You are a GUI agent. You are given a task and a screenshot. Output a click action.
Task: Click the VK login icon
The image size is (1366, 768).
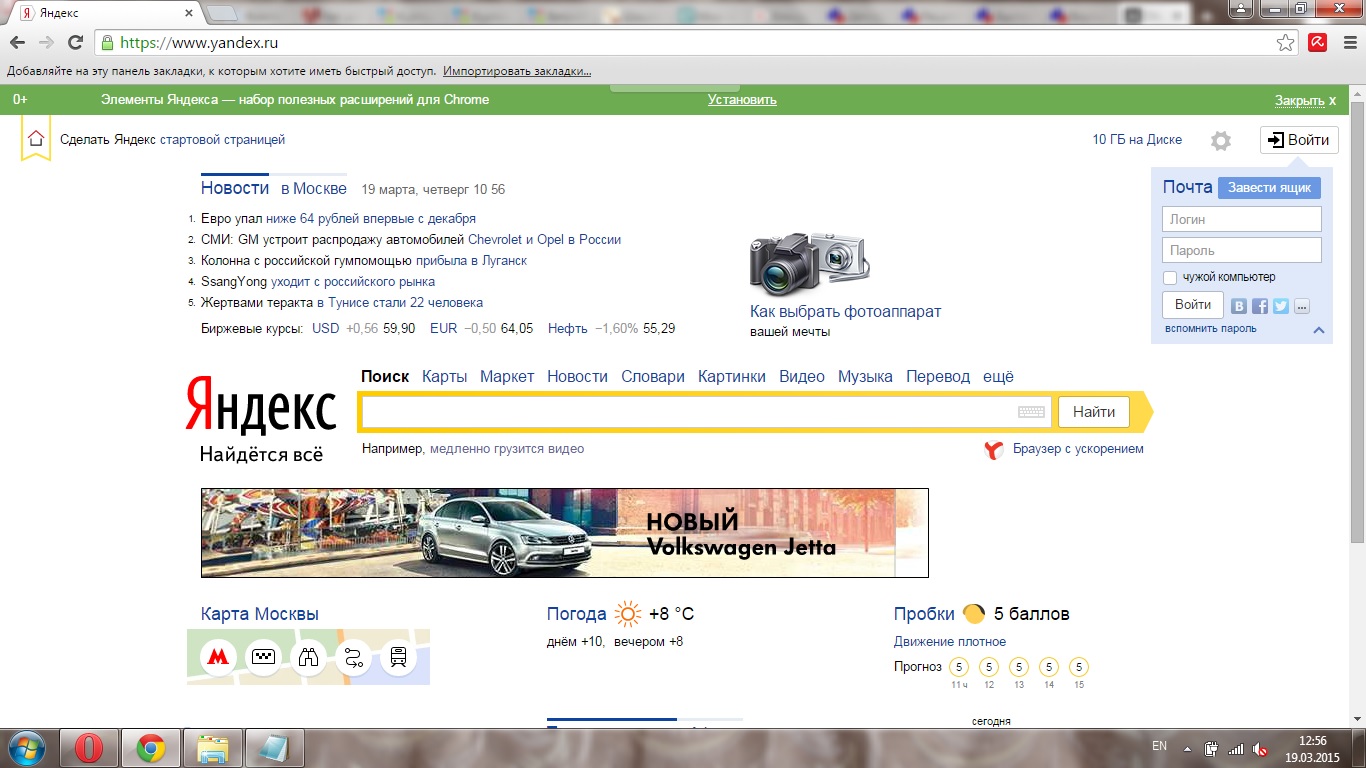tap(1240, 306)
